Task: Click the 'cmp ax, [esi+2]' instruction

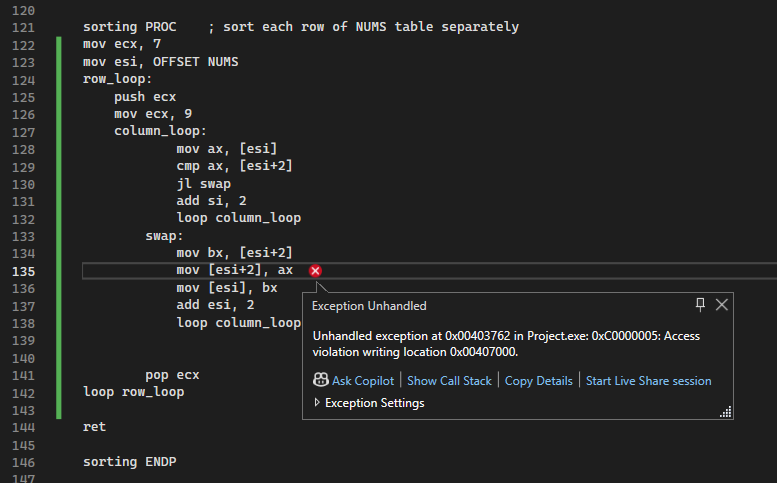Action: click(x=234, y=166)
